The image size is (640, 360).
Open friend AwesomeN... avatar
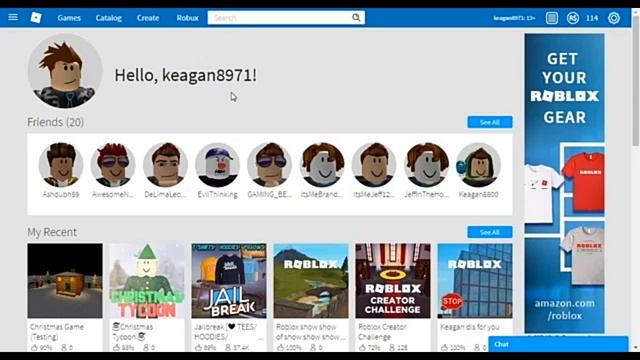pyautogui.click(x=113, y=164)
